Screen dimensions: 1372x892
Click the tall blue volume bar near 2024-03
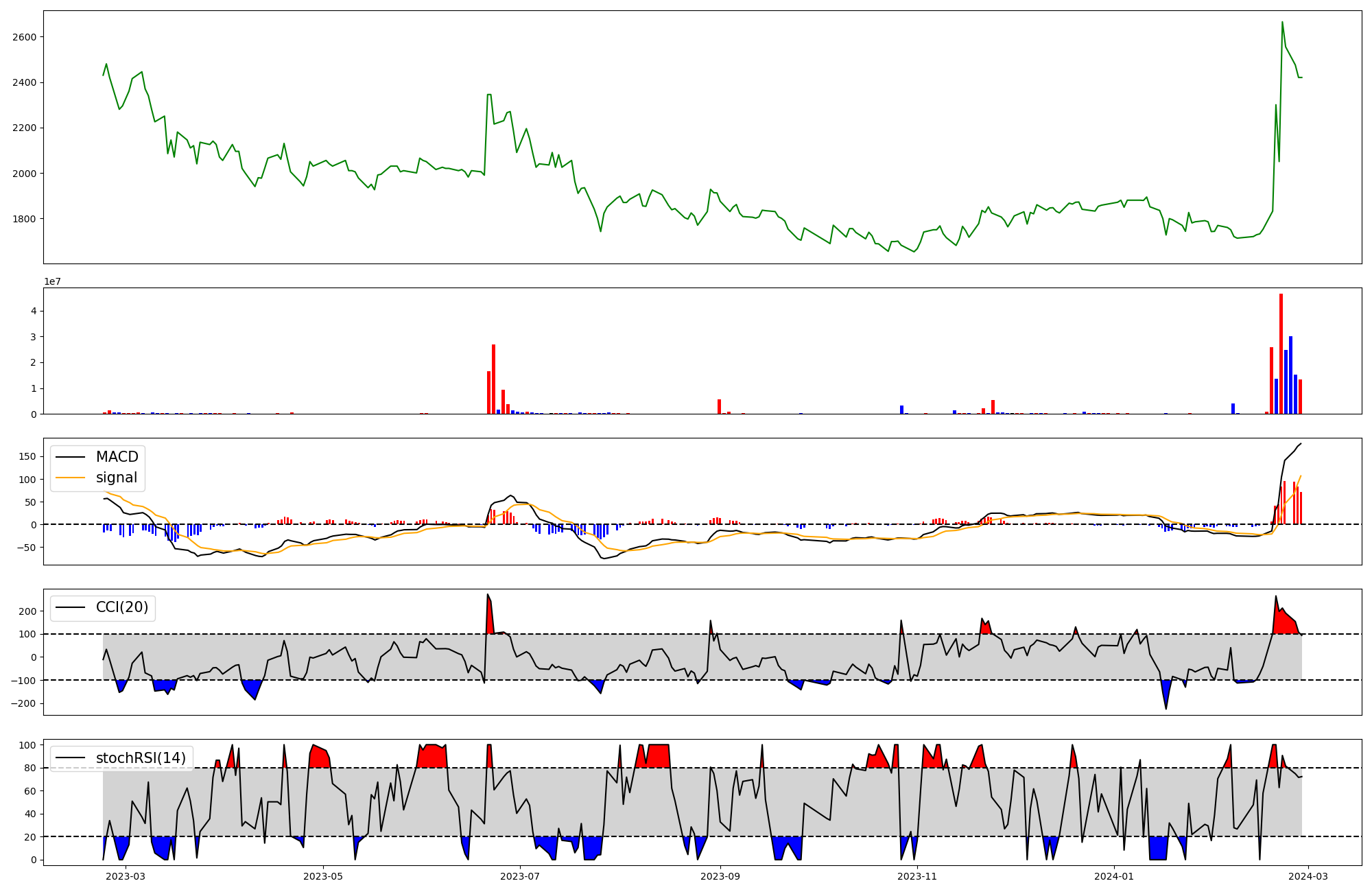tap(1290, 376)
